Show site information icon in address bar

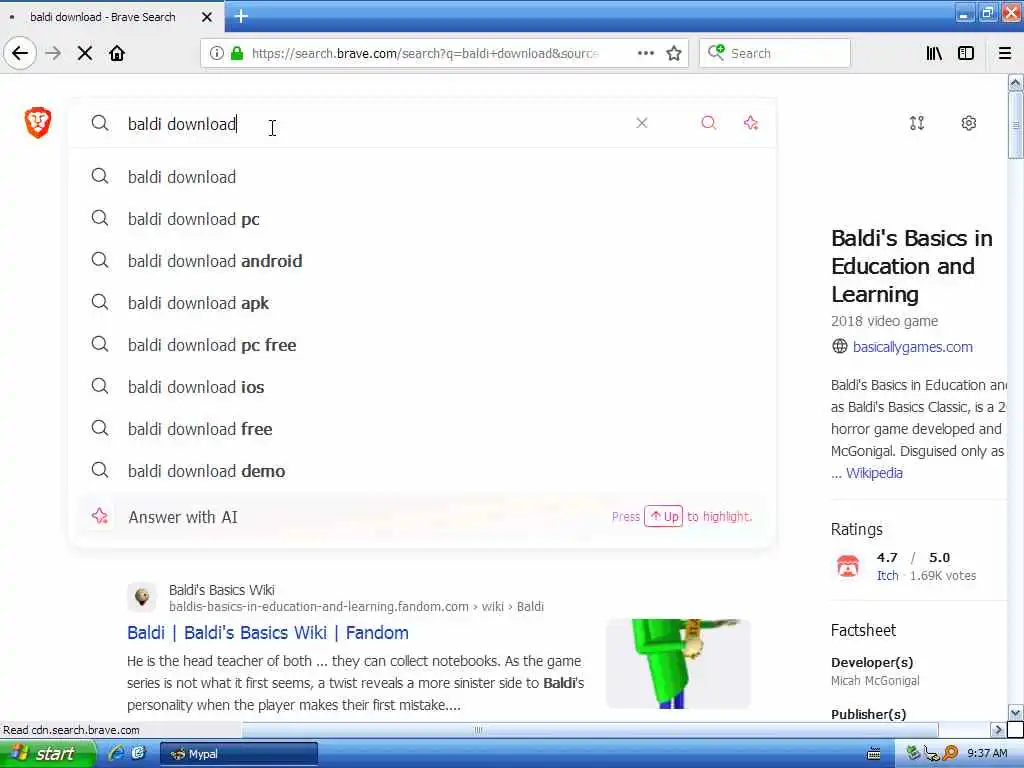(x=216, y=54)
